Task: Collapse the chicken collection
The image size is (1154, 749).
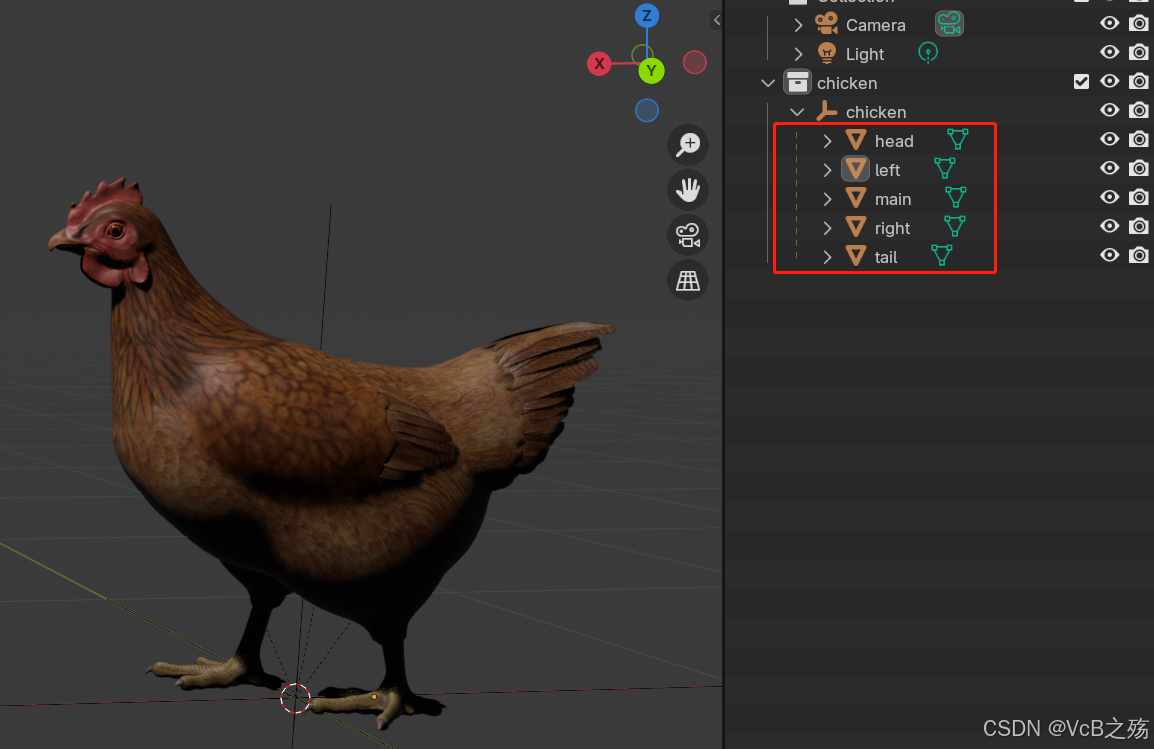Action: click(768, 83)
